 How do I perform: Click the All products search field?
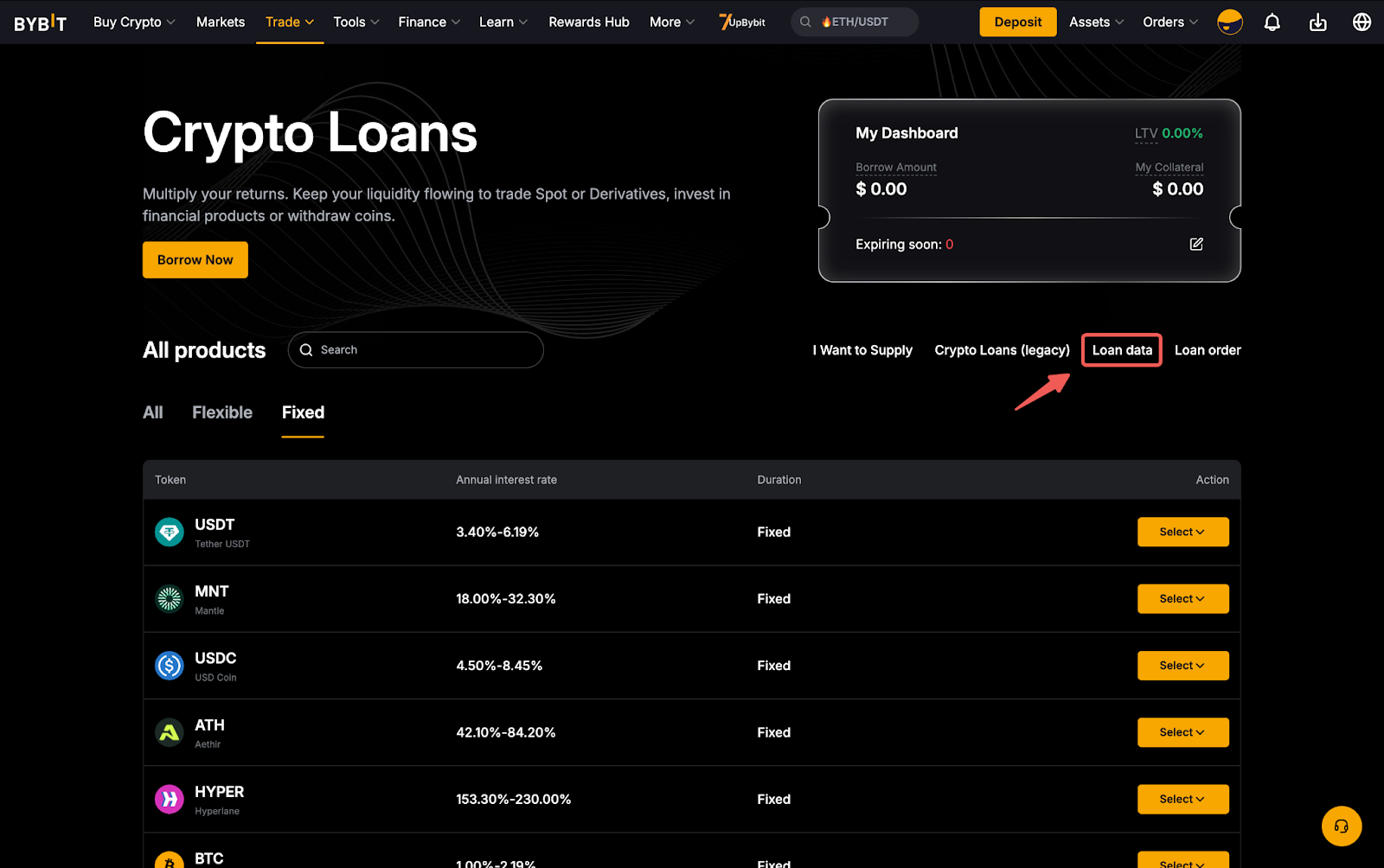[x=424, y=350]
